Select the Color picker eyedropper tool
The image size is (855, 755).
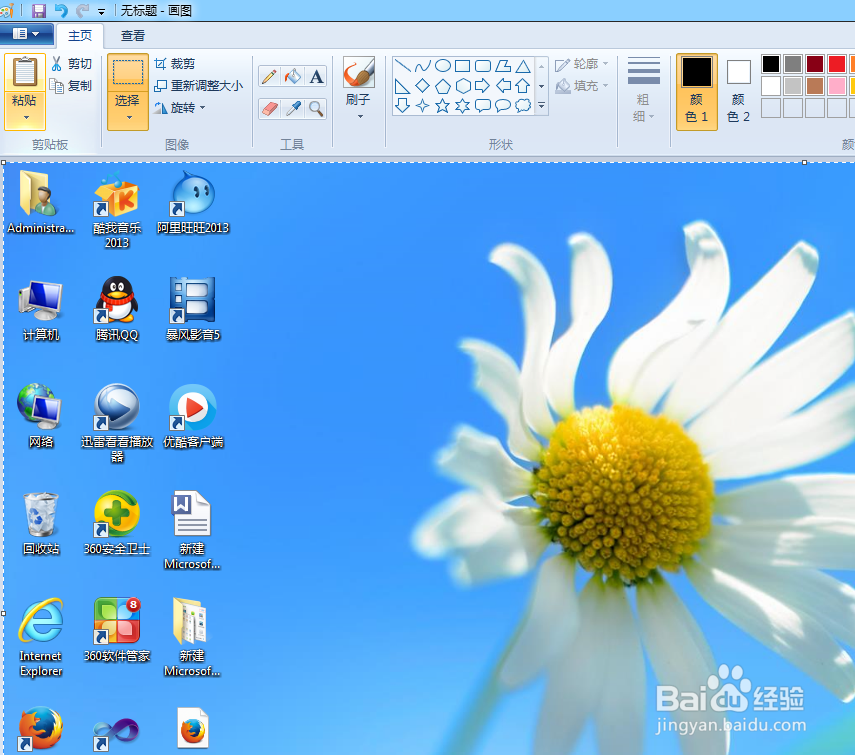pos(293,108)
